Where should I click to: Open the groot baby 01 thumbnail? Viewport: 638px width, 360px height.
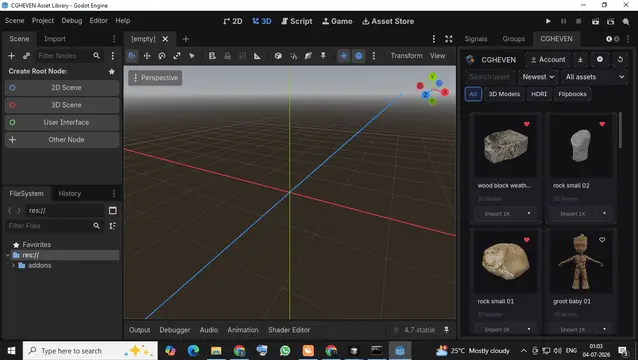pyautogui.click(x=580, y=262)
